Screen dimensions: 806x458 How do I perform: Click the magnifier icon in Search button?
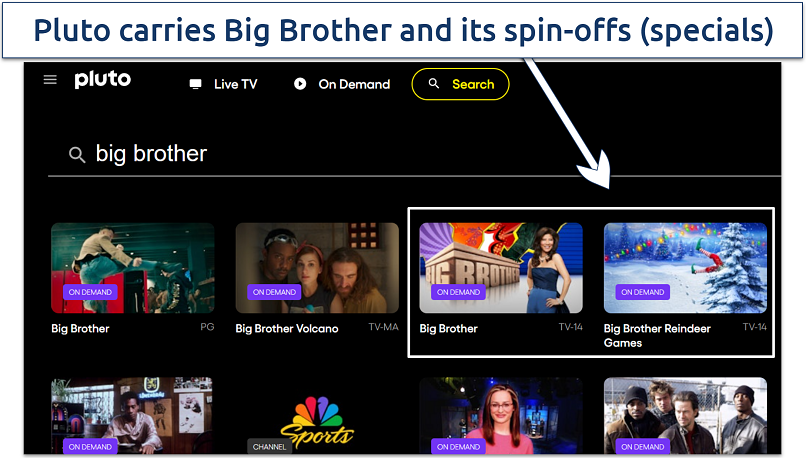click(x=434, y=83)
